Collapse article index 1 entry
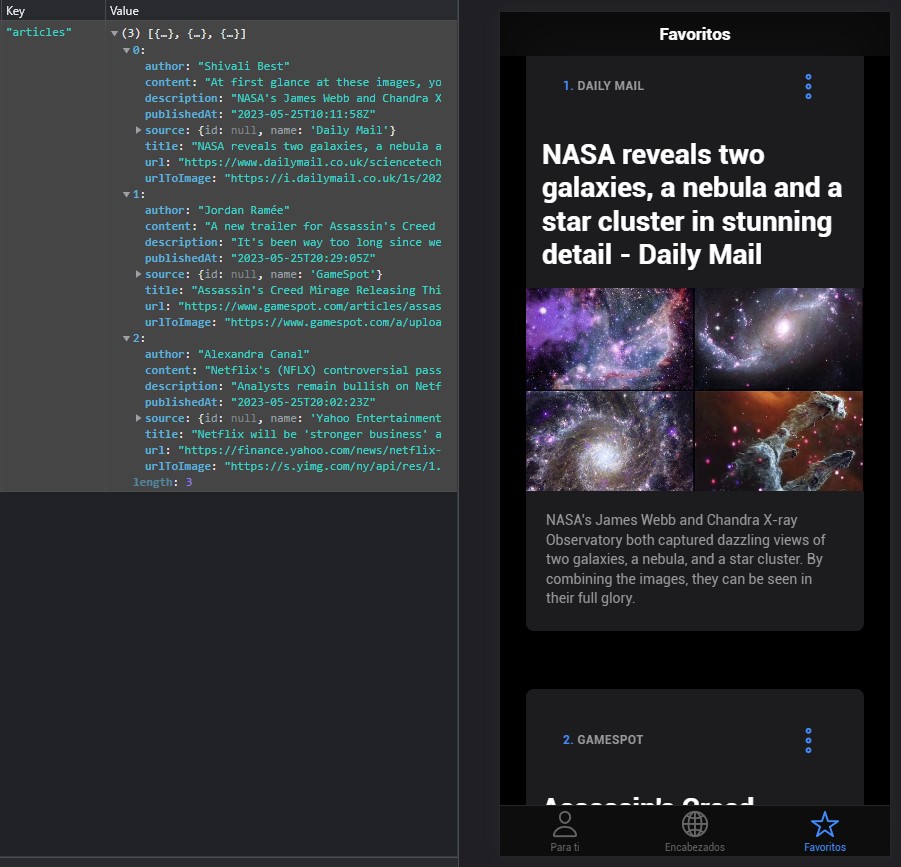 [x=126, y=195]
